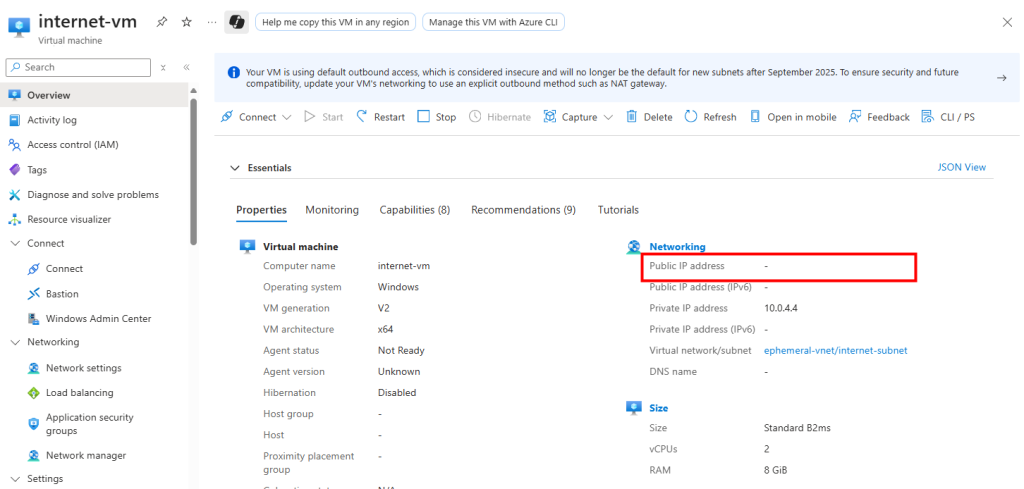Open the Networking heading link

point(677,247)
